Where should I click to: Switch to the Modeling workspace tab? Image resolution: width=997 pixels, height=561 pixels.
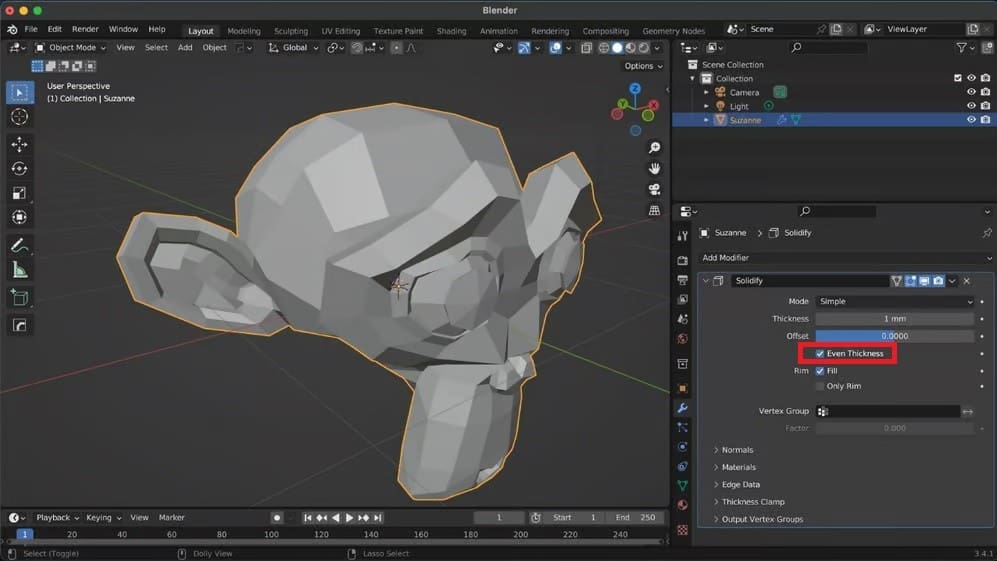[x=244, y=31]
